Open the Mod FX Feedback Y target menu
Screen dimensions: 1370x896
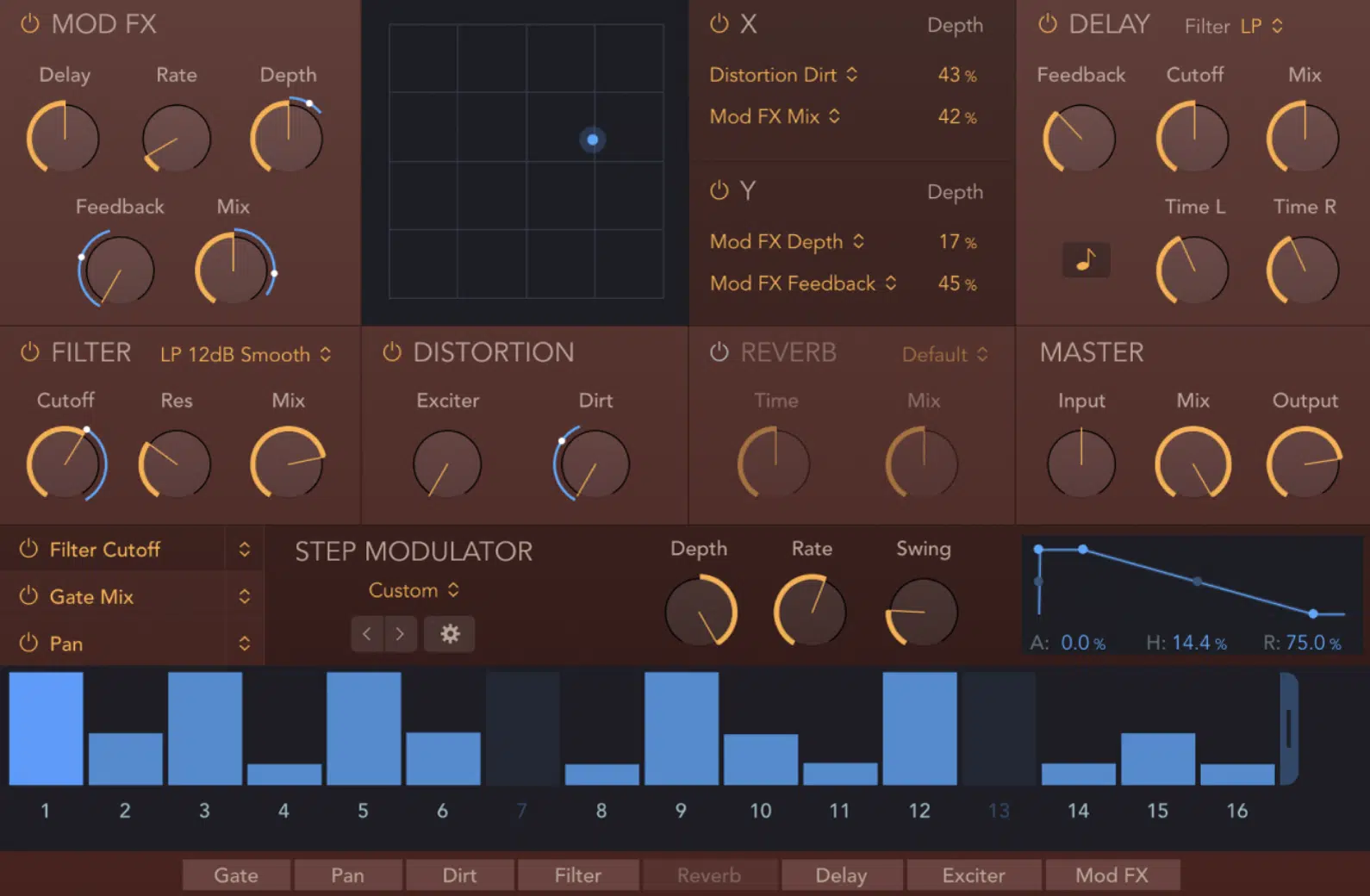point(803,283)
